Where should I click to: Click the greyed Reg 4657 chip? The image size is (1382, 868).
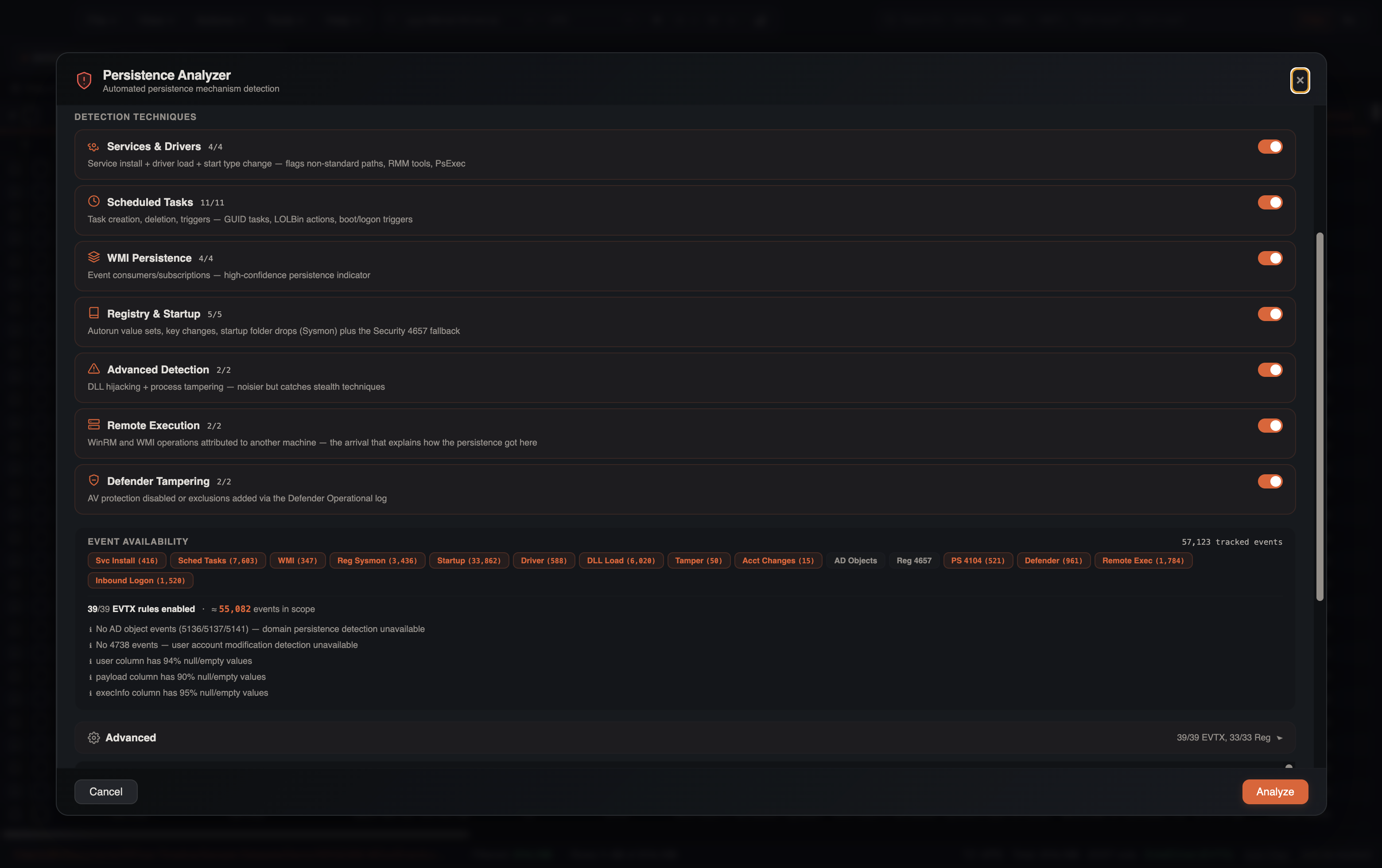click(x=914, y=561)
